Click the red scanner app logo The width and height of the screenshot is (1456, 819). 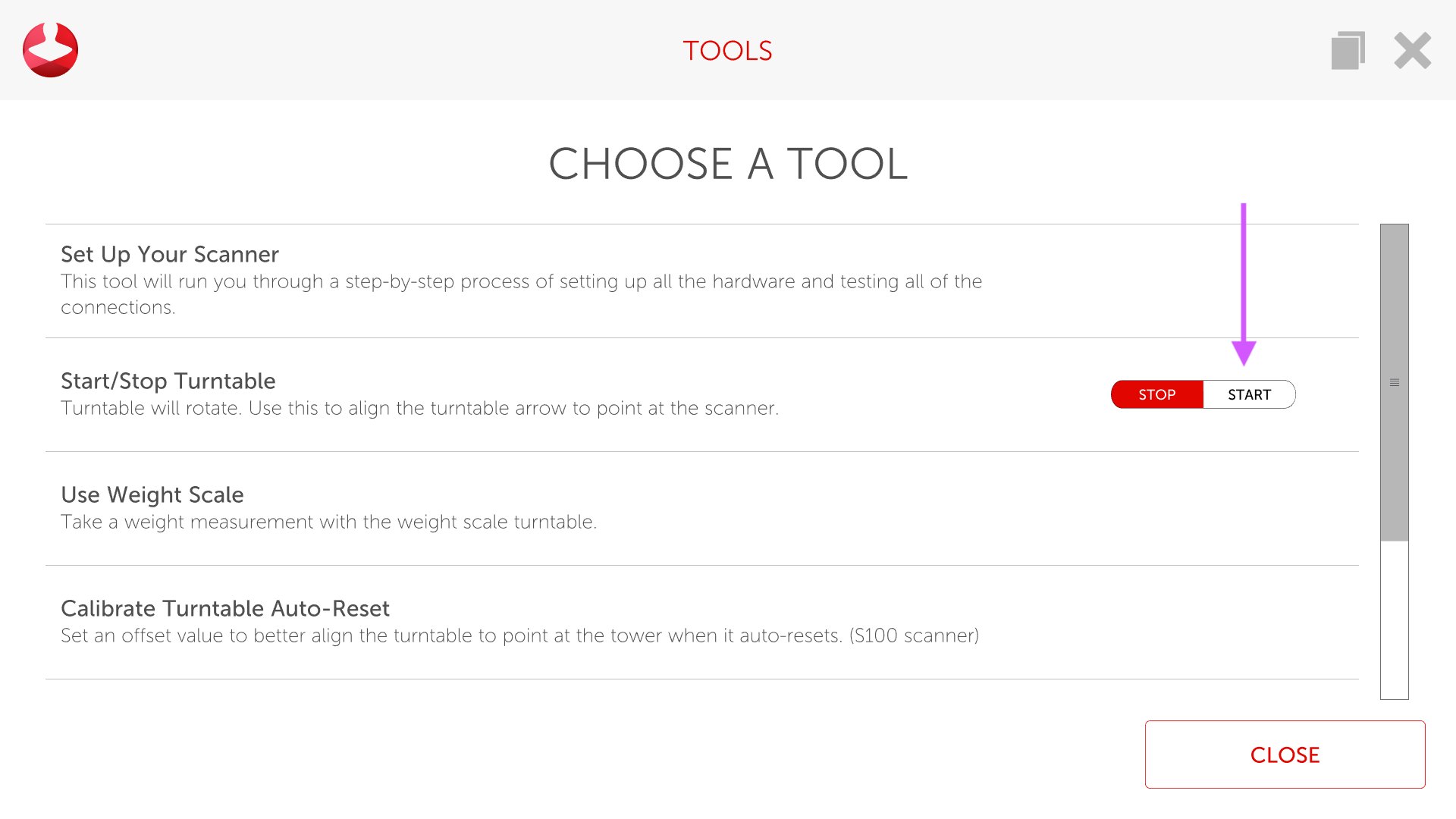coord(50,50)
